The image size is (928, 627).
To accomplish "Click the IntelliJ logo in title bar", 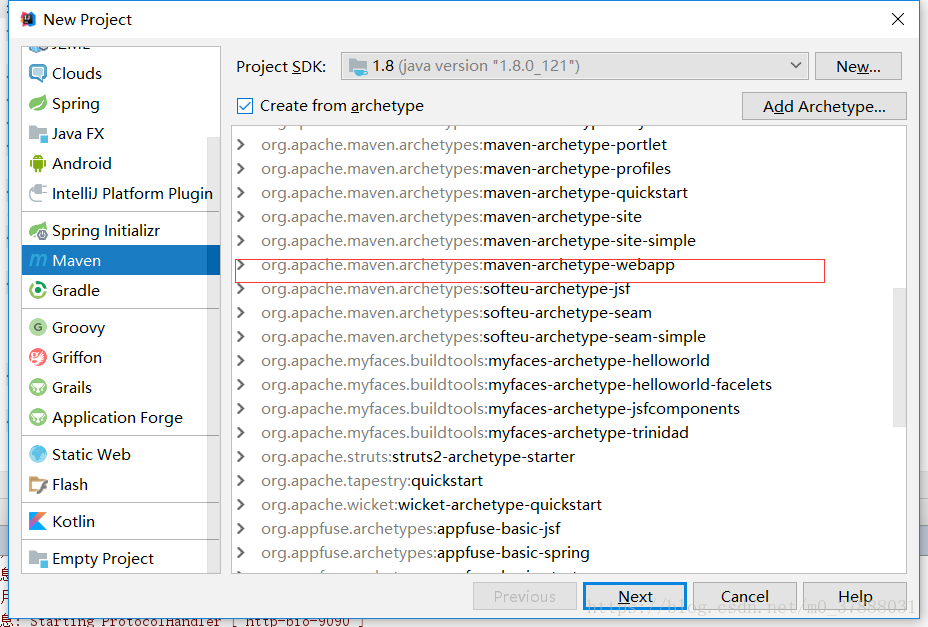I will pyautogui.click(x=28, y=20).
